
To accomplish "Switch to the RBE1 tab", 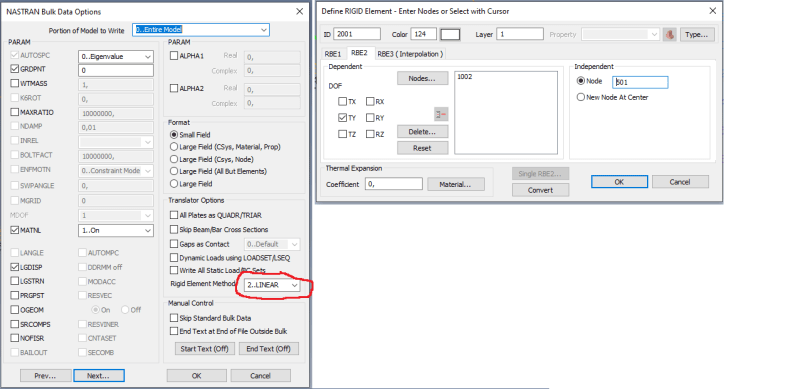I will point(333,54).
